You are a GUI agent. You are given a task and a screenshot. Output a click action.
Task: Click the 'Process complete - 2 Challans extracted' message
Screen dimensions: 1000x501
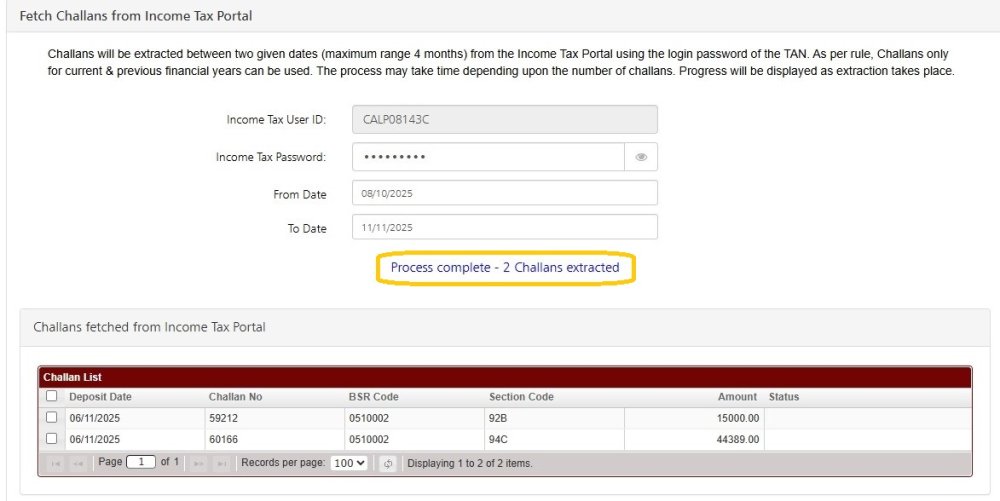pos(505,268)
